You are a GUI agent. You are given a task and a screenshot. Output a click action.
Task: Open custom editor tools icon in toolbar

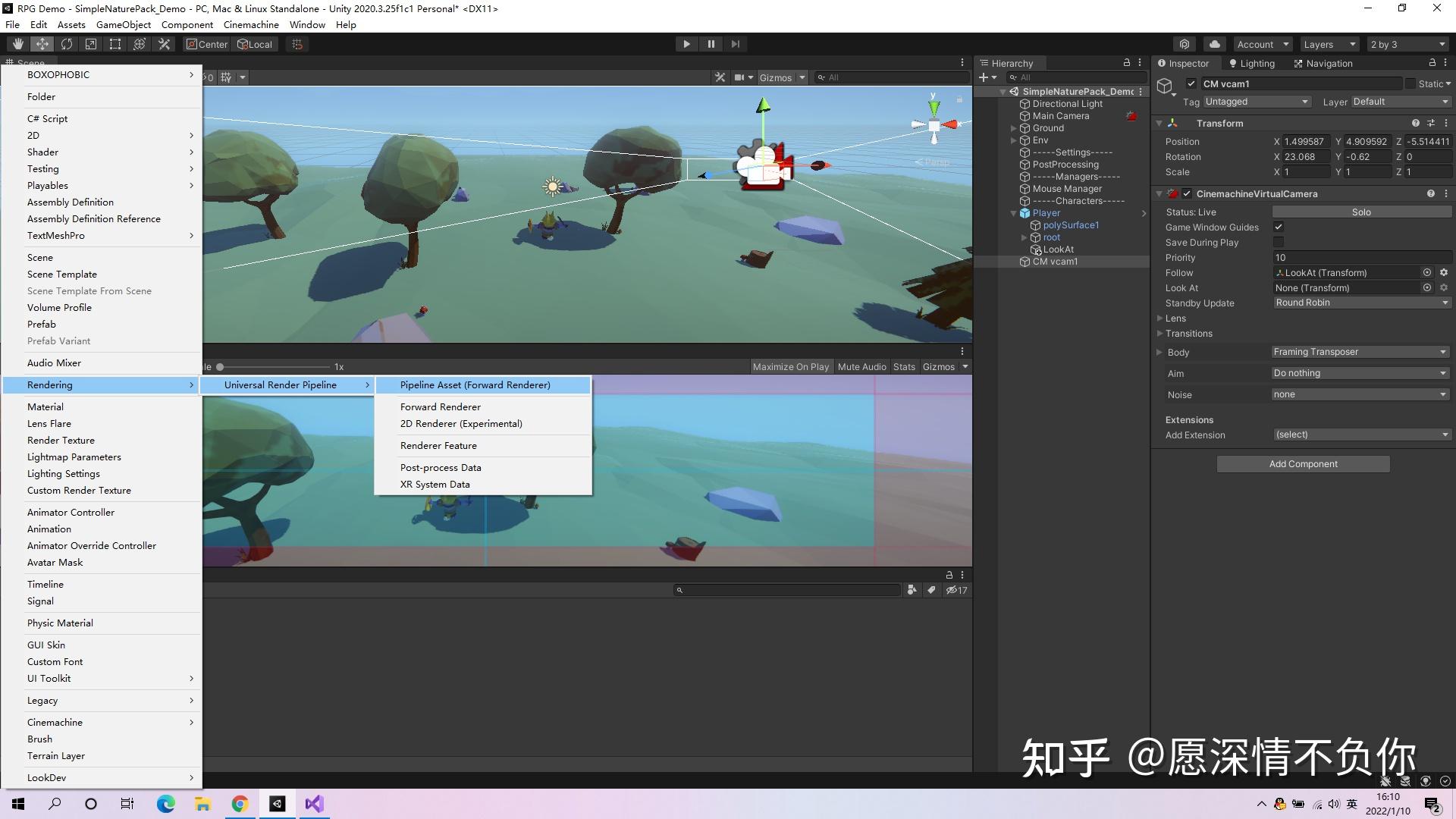pos(164,44)
